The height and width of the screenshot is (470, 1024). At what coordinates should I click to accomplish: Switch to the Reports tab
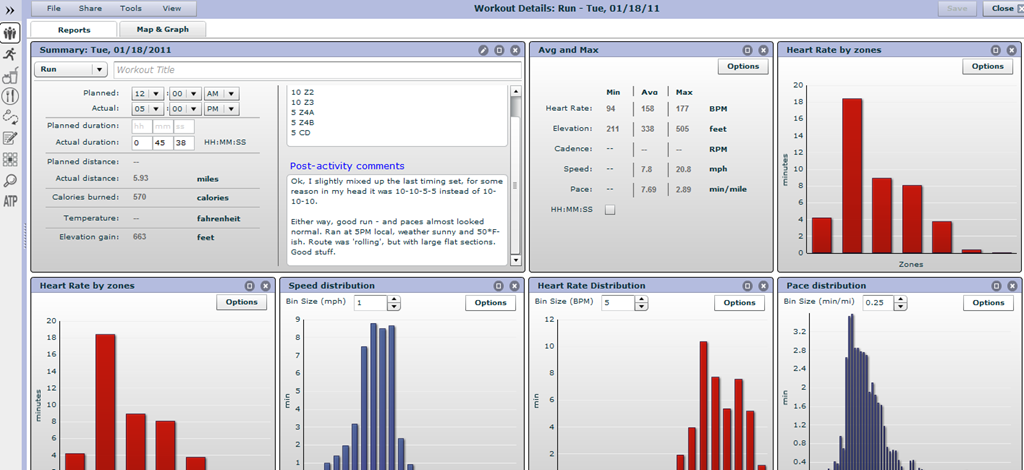click(x=74, y=29)
